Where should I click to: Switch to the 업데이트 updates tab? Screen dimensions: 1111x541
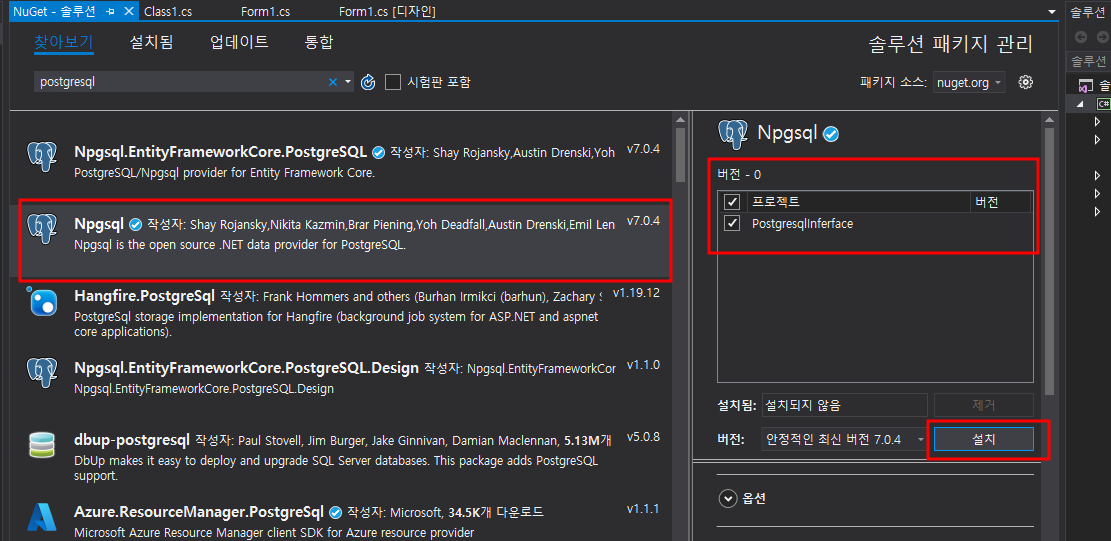pyautogui.click(x=239, y=42)
